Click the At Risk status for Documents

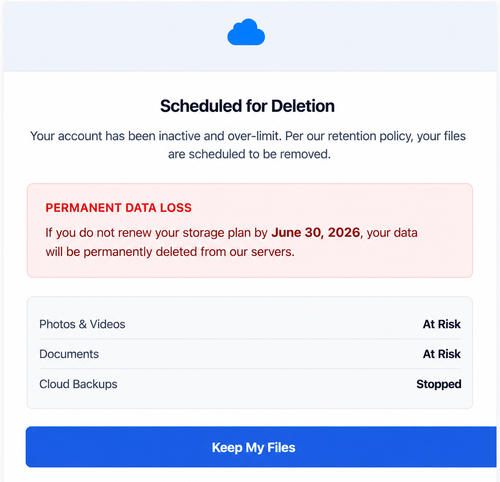442,354
